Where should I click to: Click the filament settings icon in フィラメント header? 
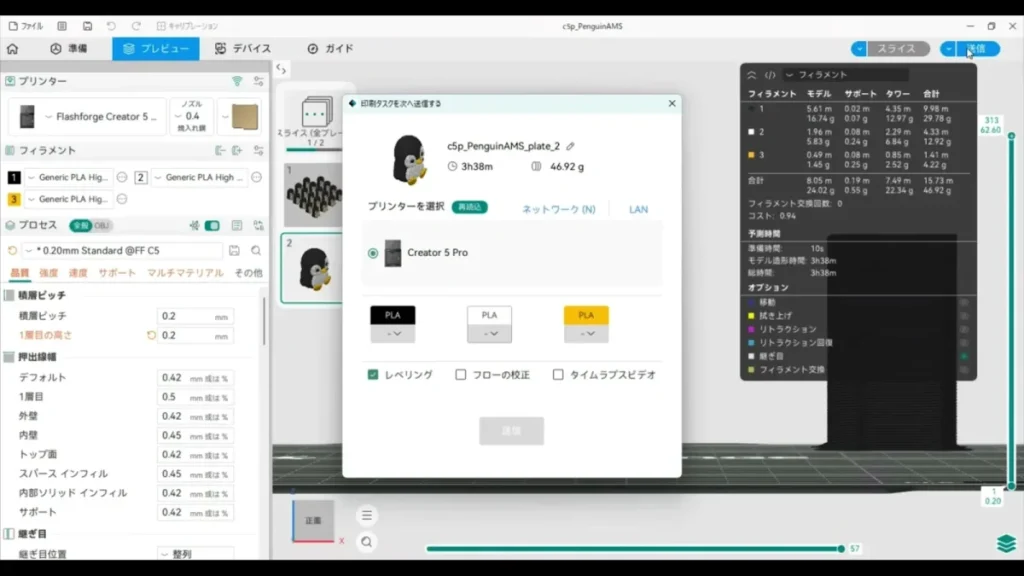pyautogui.click(x=259, y=150)
